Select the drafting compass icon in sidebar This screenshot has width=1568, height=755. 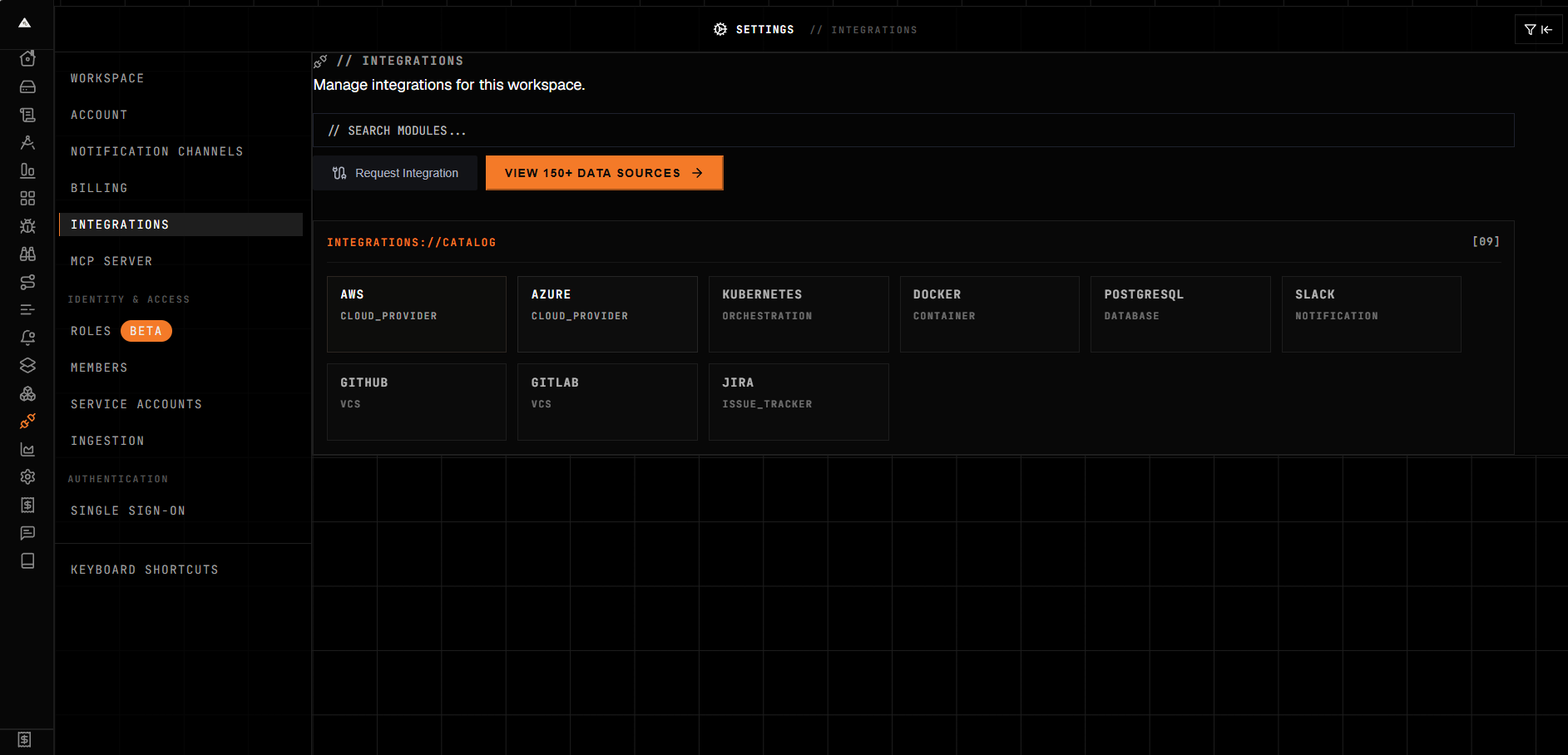[27, 142]
